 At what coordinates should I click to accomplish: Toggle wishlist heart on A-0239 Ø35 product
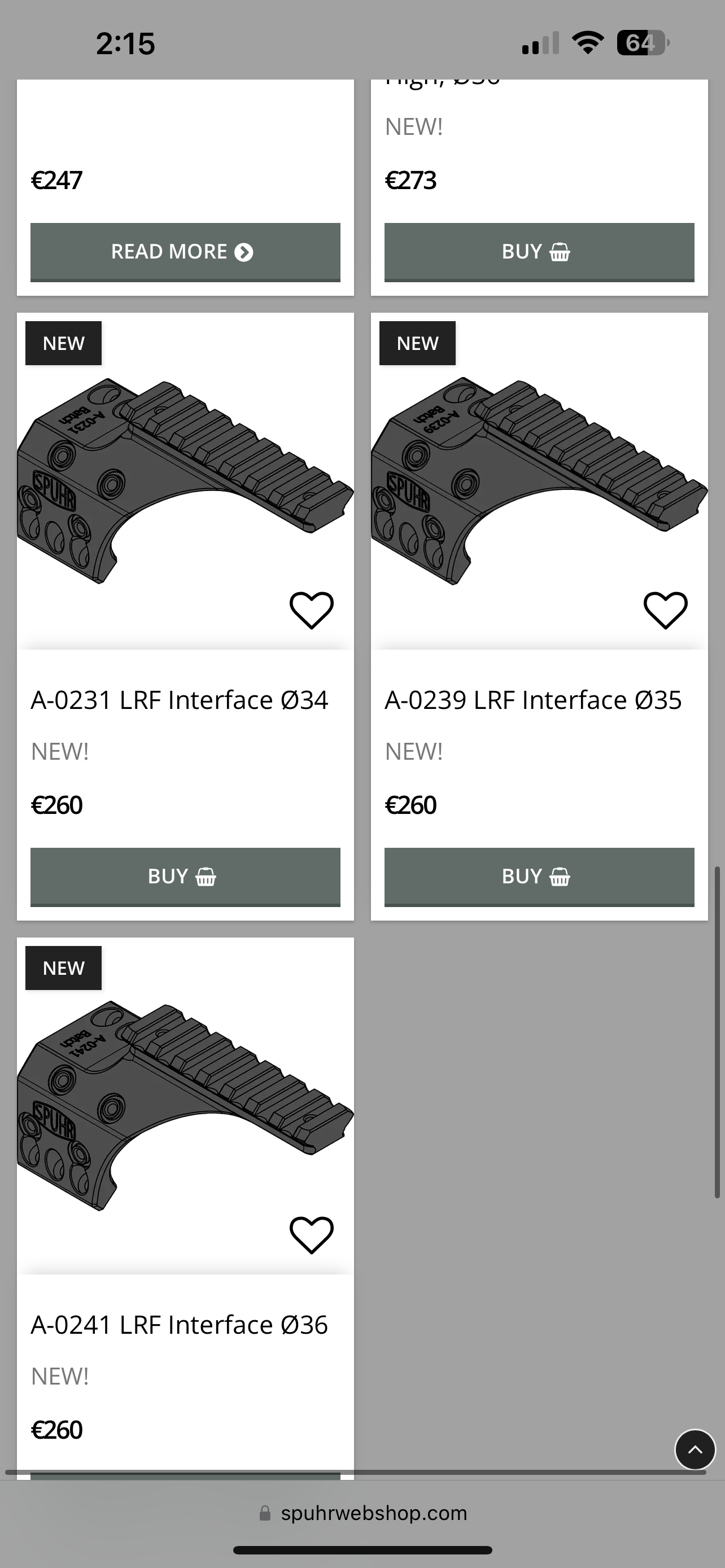coord(665,610)
